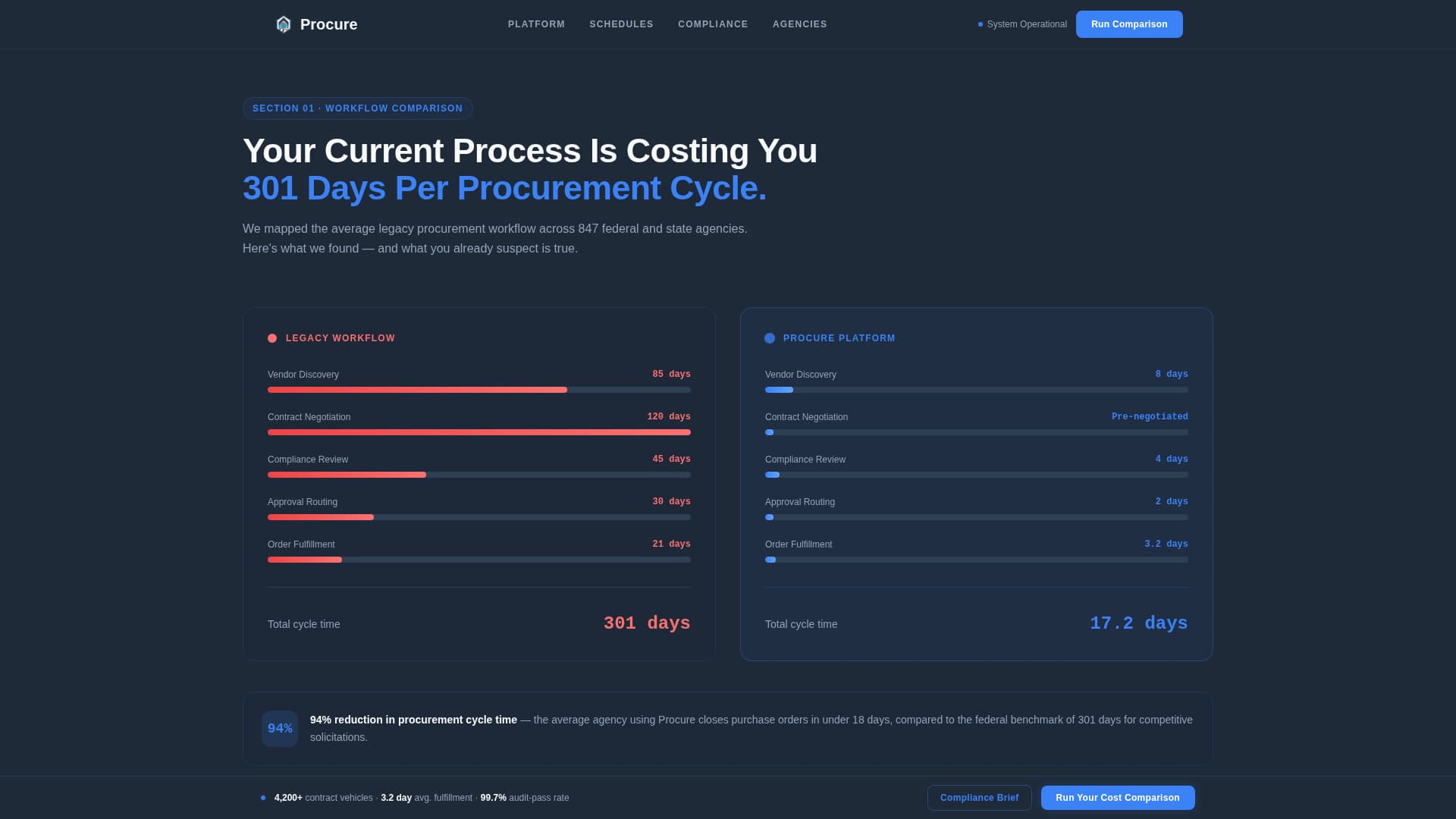
Task: Click the legacy Vendor Discovery progress bar
Action: (479, 390)
